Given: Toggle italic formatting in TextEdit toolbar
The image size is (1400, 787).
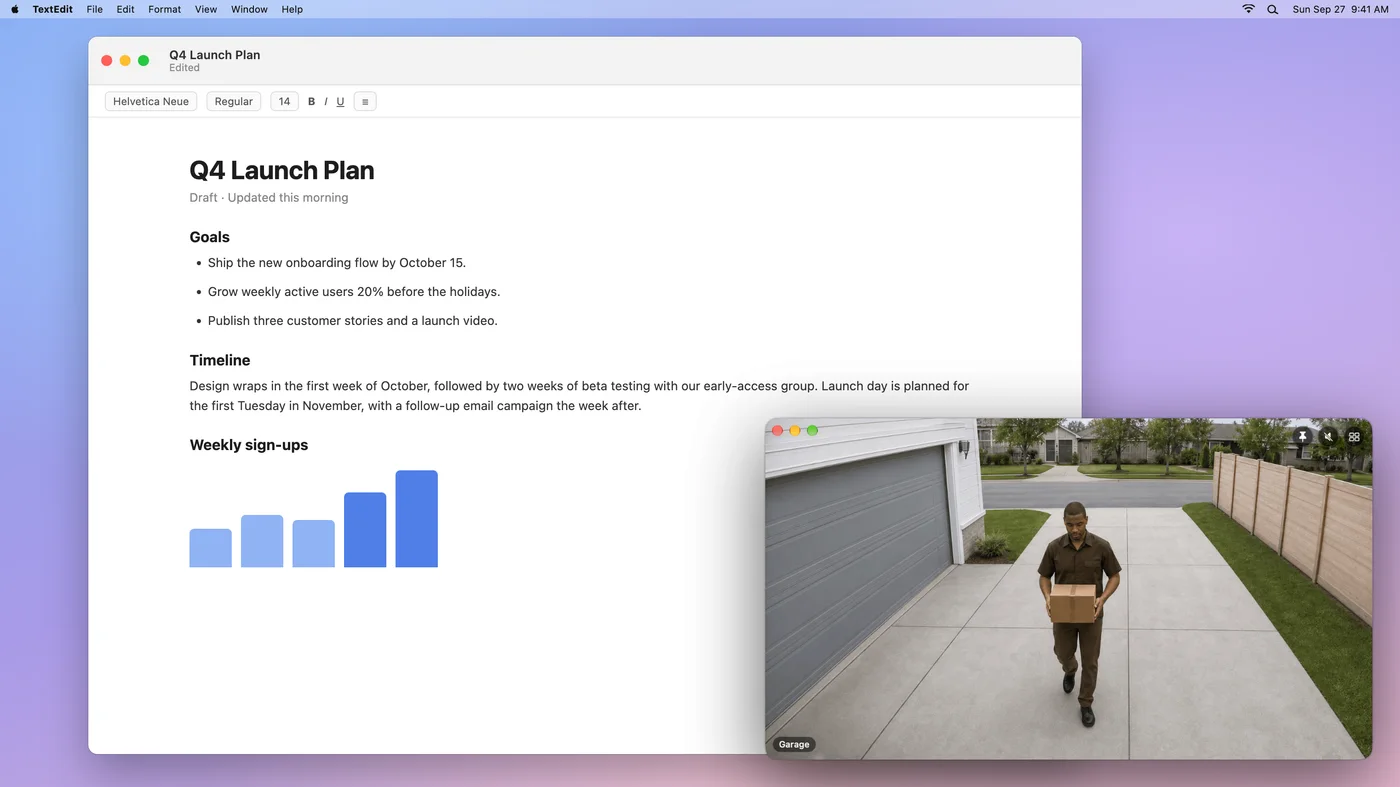Looking at the screenshot, I should (x=326, y=101).
